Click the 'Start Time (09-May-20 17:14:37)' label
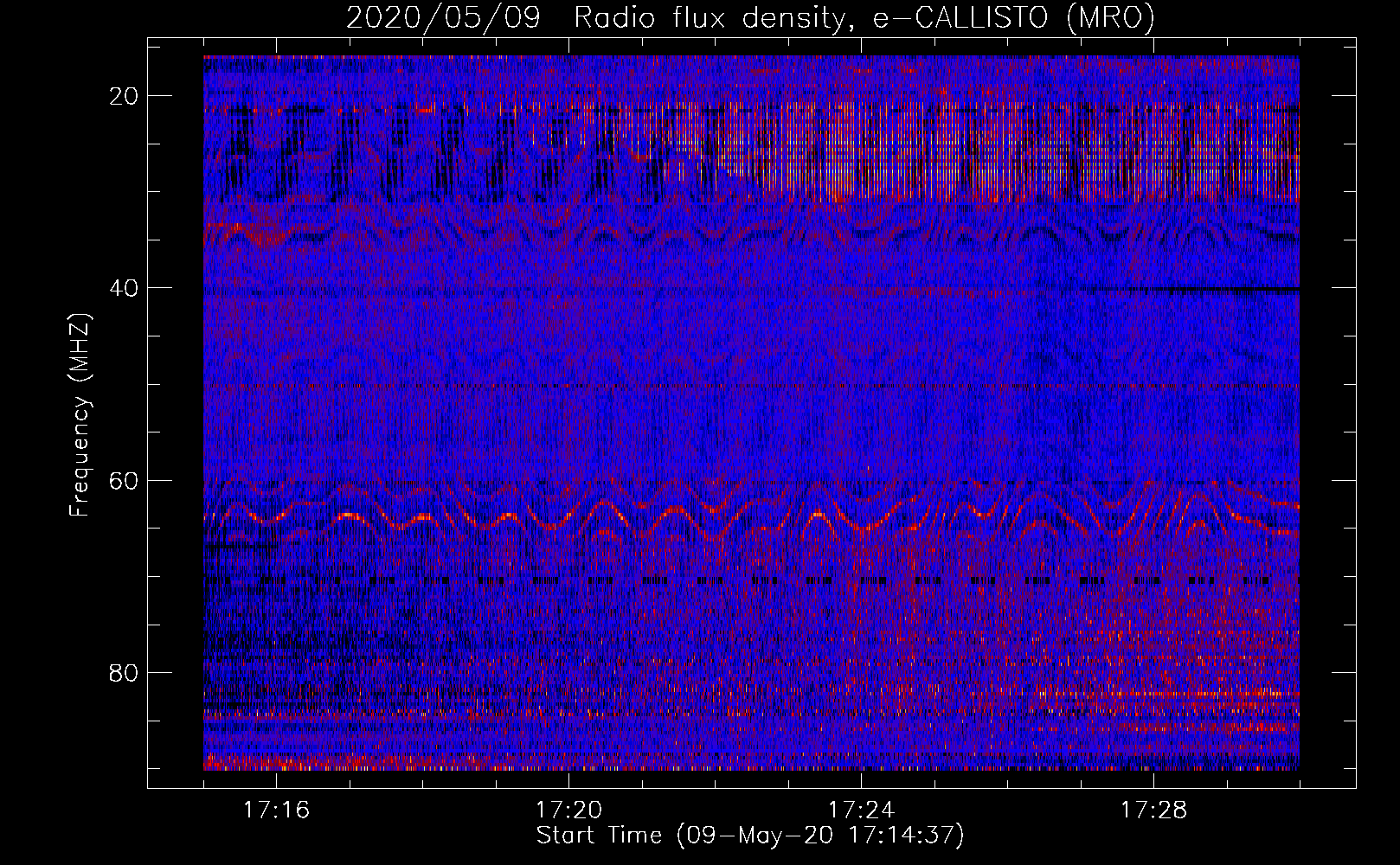The image size is (1400, 865). [750, 836]
